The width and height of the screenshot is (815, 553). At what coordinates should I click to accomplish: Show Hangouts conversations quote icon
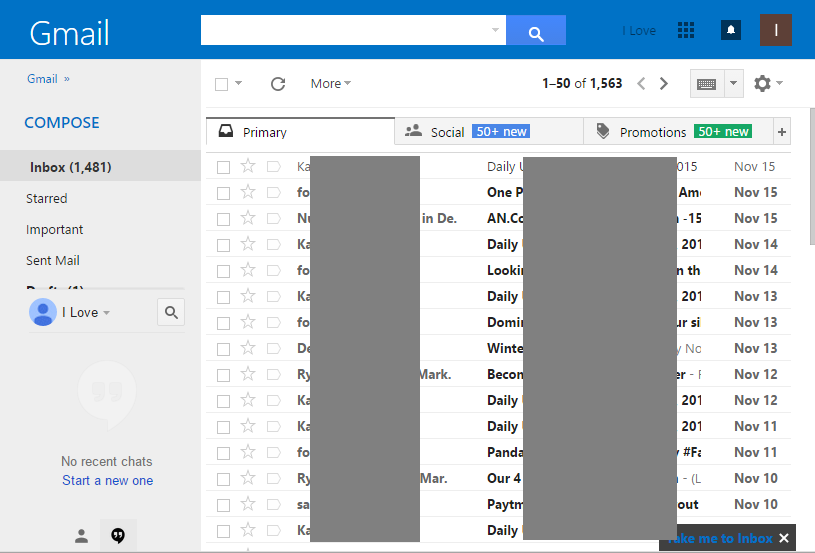(x=118, y=535)
